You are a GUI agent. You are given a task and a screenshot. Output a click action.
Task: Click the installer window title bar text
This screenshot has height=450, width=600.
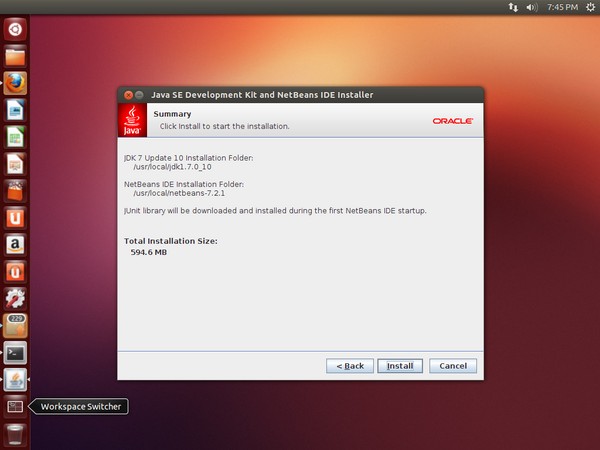[x=262, y=95]
